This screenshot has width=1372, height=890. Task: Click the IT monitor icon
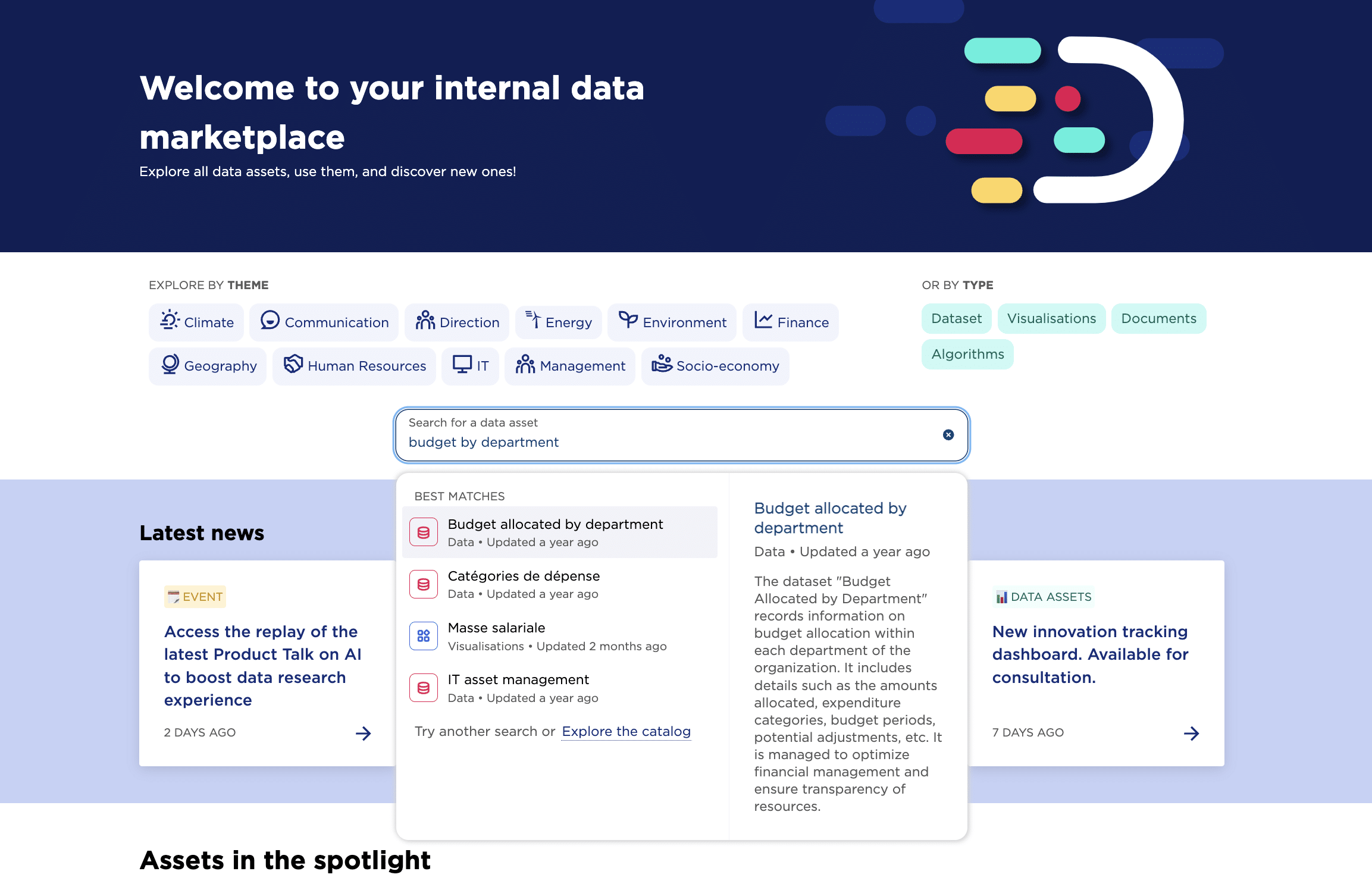coord(462,364)
